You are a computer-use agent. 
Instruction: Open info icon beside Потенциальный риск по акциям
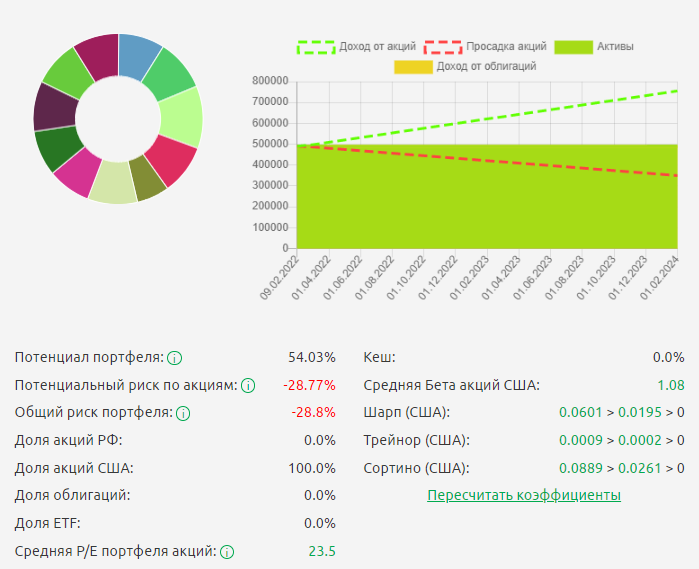click(x=248, y=386)
